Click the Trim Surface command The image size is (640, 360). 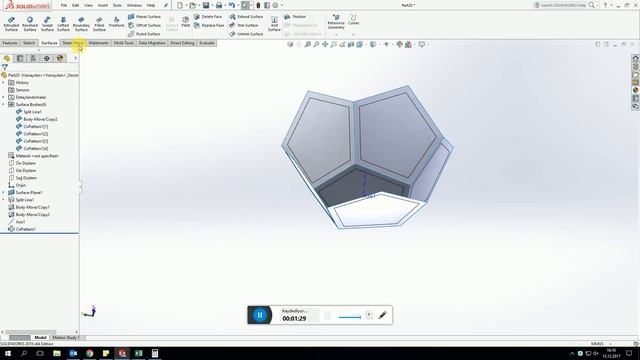pyautogui.click(x=244, y=25)
